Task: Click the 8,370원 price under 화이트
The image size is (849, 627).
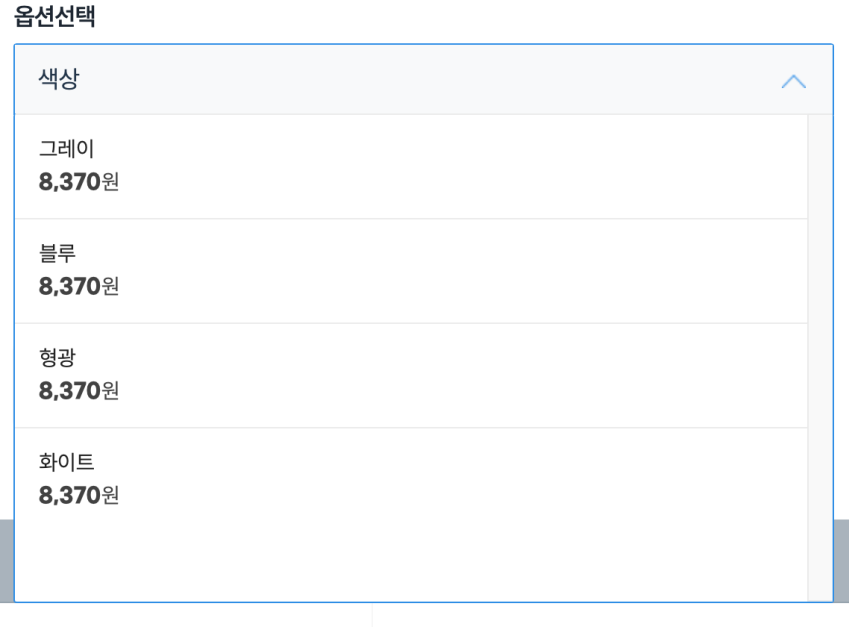Action: [x=79, y=495]
